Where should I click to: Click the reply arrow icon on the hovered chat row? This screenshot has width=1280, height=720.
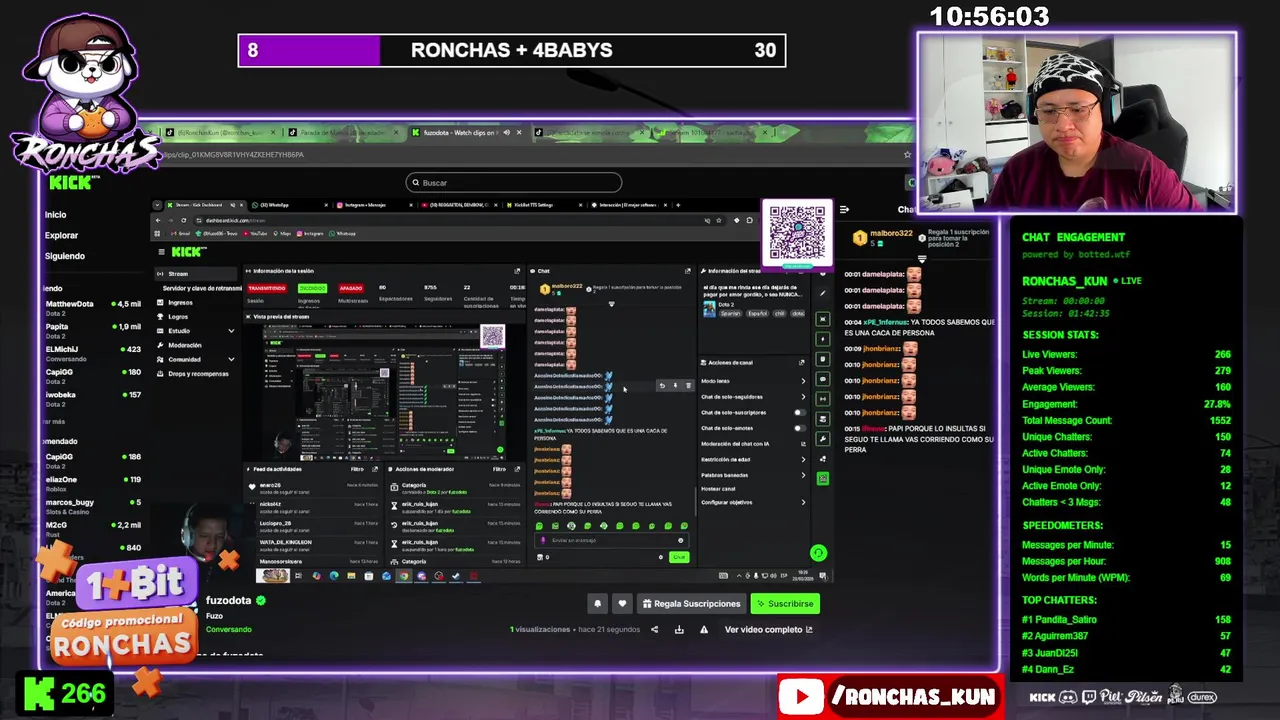click(x=662, y=385)
